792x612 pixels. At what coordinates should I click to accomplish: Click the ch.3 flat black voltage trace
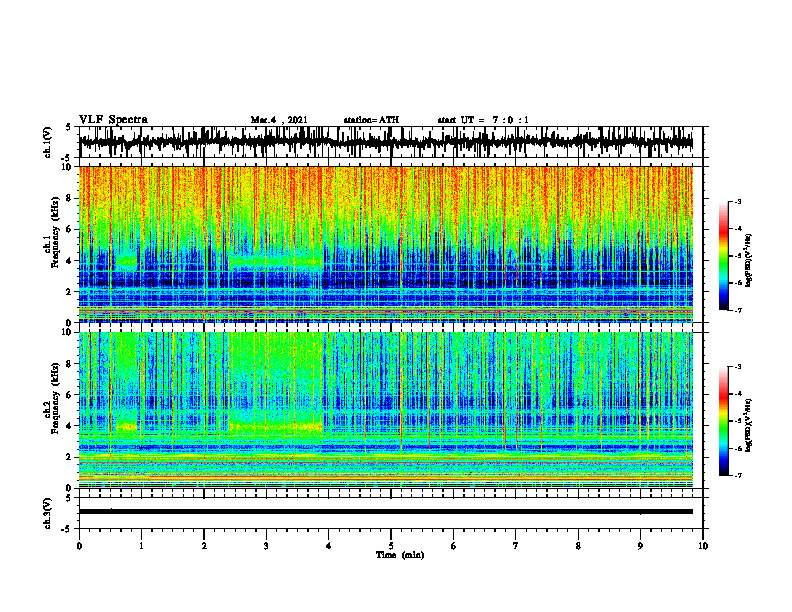pos(385,512)
